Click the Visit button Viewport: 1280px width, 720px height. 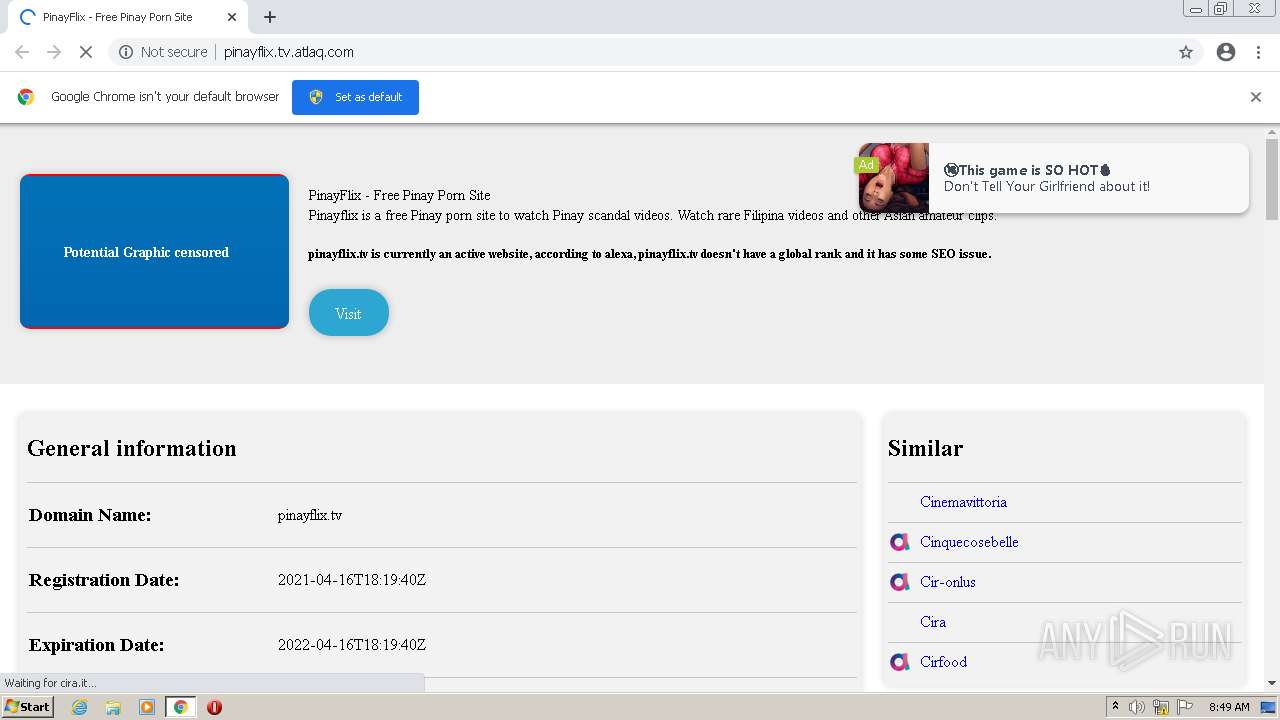tap(348, 313)
